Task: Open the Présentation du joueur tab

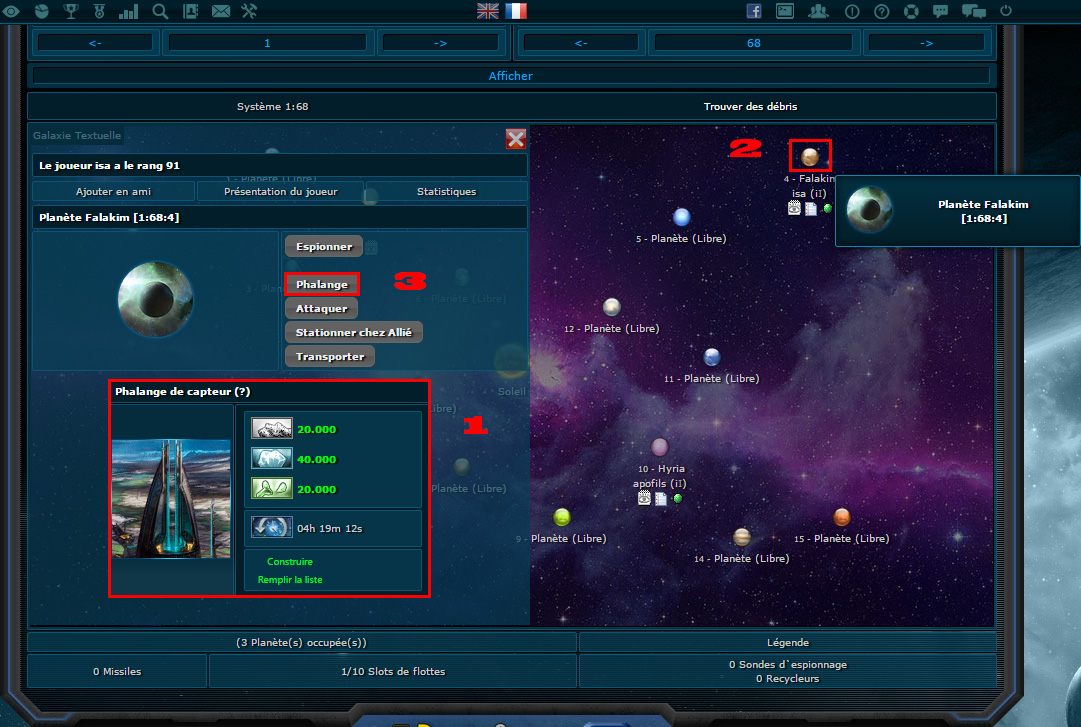Action: (x=281, y=191)
